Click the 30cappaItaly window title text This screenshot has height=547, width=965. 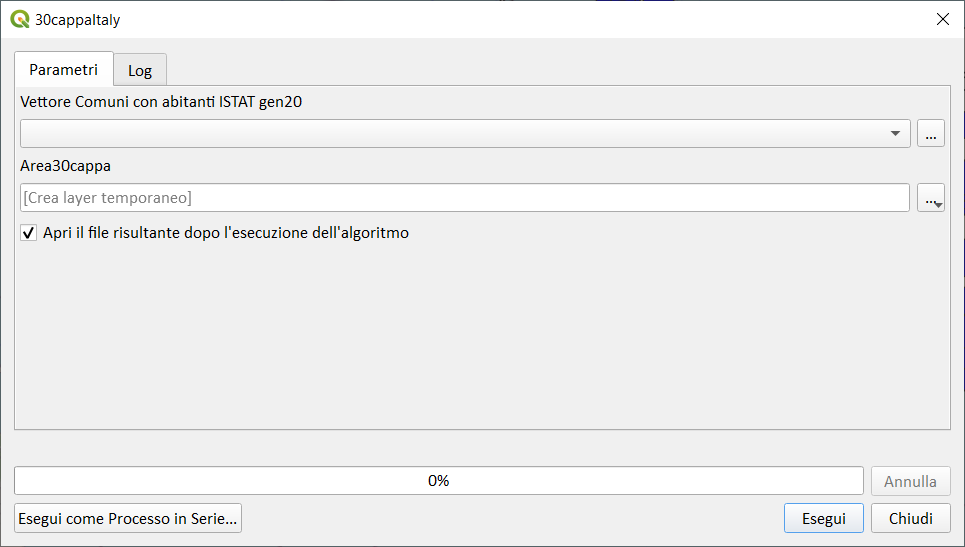pyautogui.click(x=78, y=19)
